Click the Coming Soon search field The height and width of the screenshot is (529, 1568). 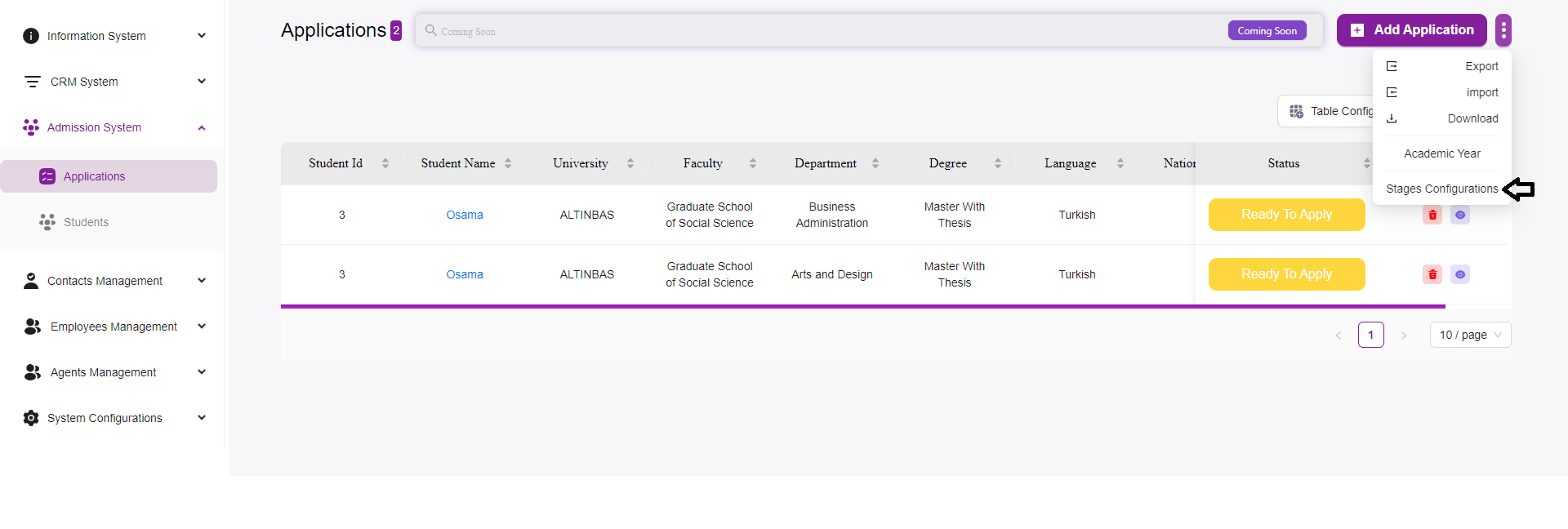tap(817, 31)
